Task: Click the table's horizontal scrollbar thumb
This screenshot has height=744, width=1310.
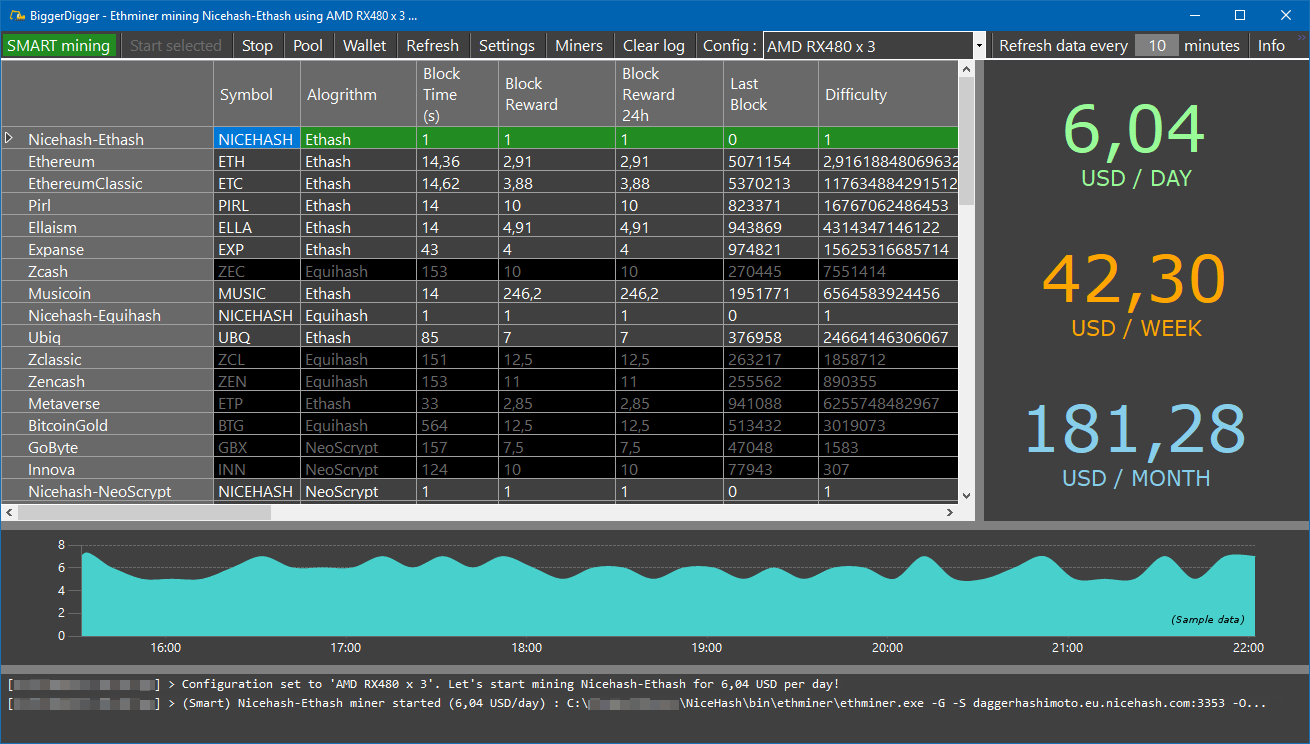Action: click(144, 512)
